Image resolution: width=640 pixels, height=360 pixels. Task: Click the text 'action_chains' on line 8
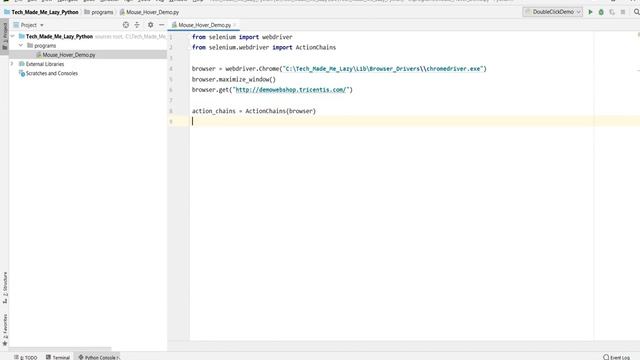(213, 111)
